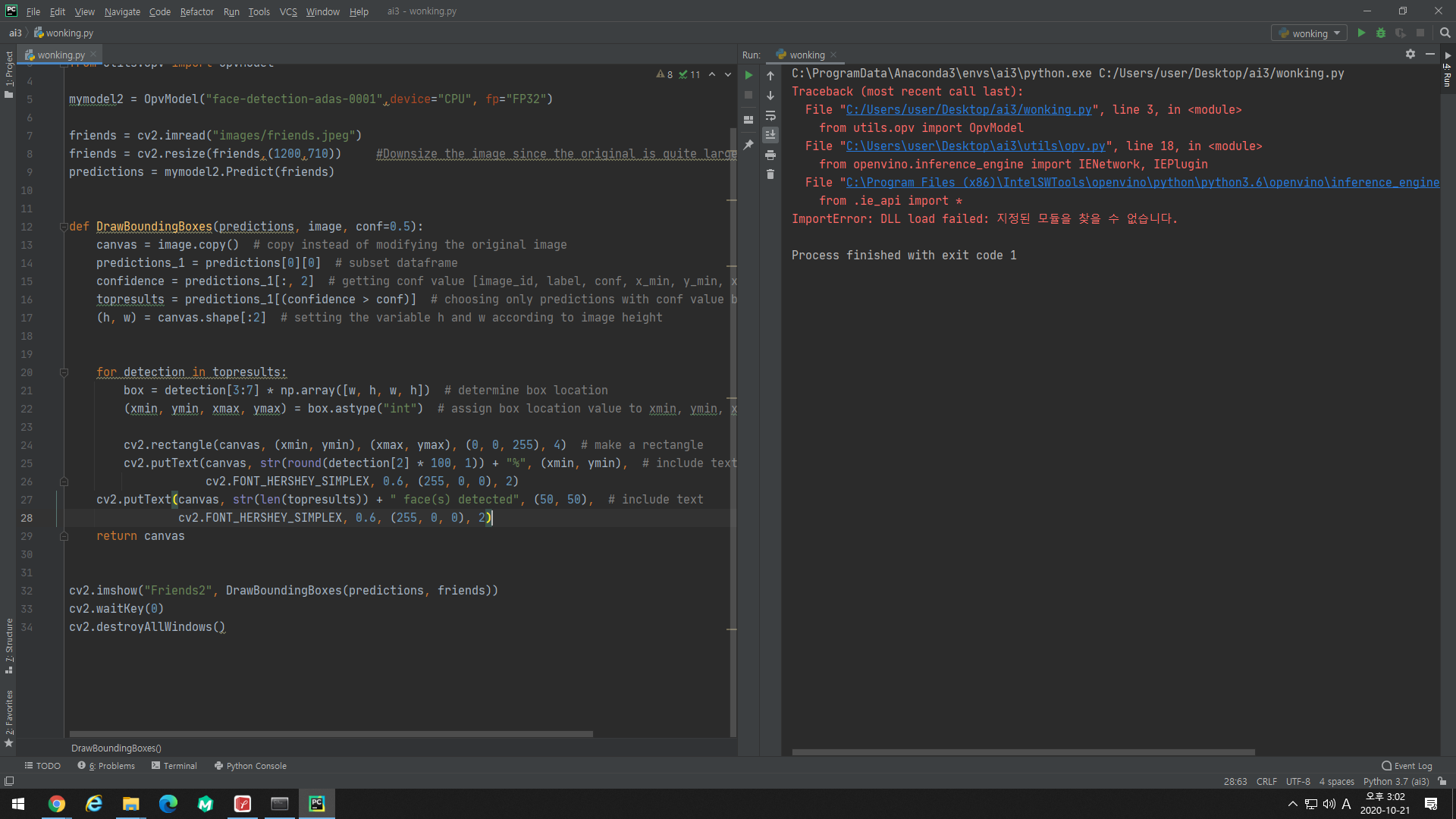Click the wonking.py traceback file link
Image resolution: width=1456 pixels, height=819 pixels.
tap(968, 110)
